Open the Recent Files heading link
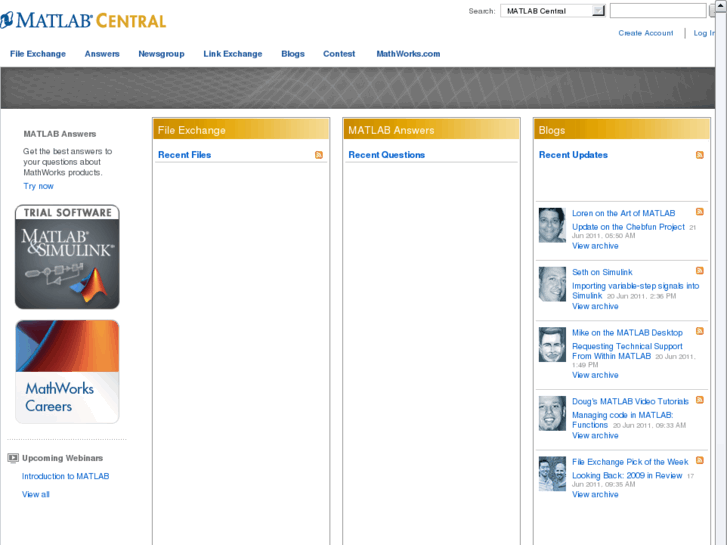Screen dimensions: 727x545 point(185,155)
